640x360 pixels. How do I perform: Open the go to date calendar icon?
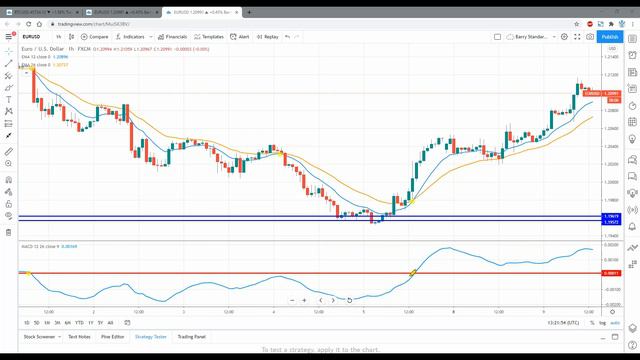click(127, 323)
